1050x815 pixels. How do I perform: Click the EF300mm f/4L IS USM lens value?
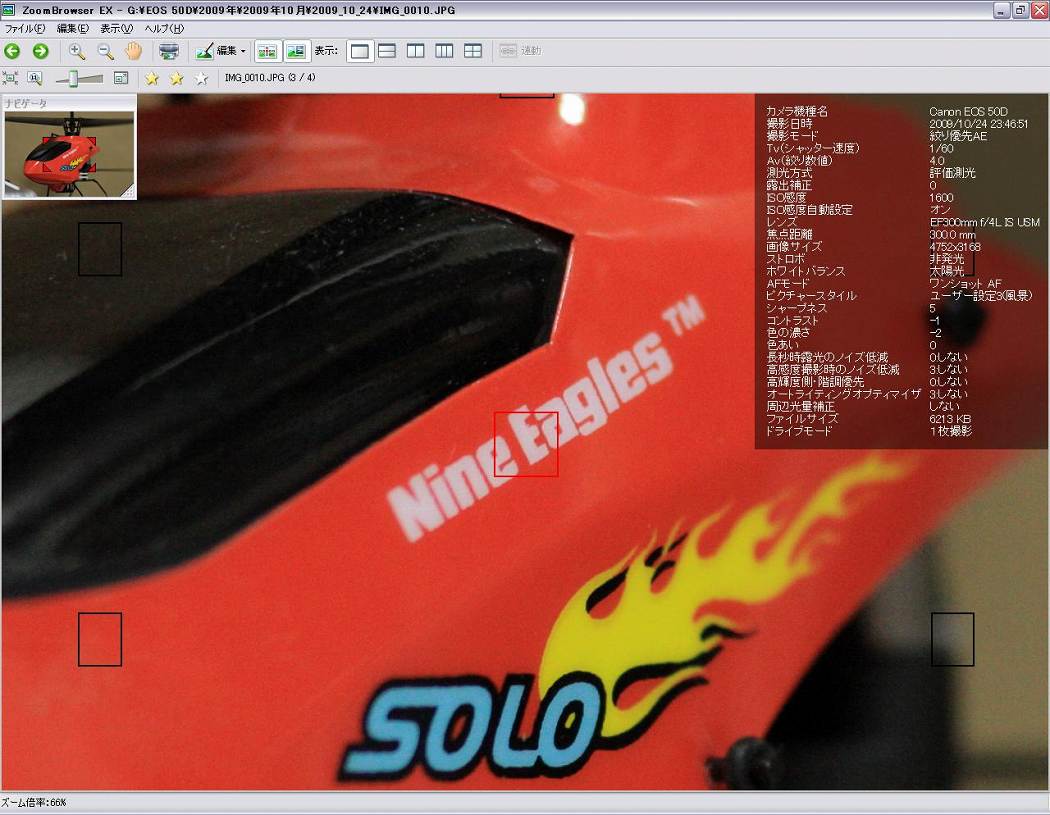tap(984, 222)
